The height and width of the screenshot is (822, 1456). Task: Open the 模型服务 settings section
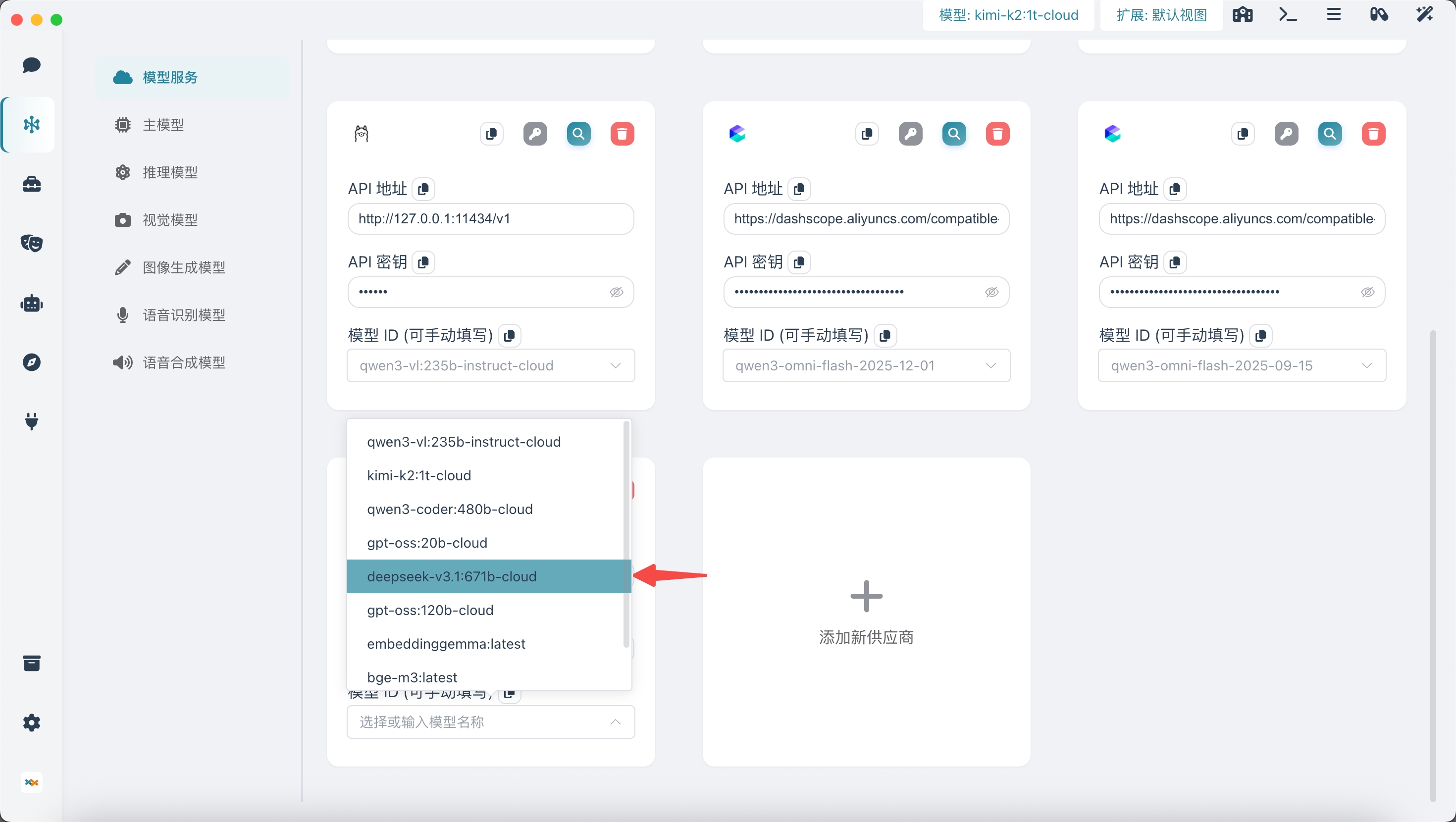click(x=192, y=77)
